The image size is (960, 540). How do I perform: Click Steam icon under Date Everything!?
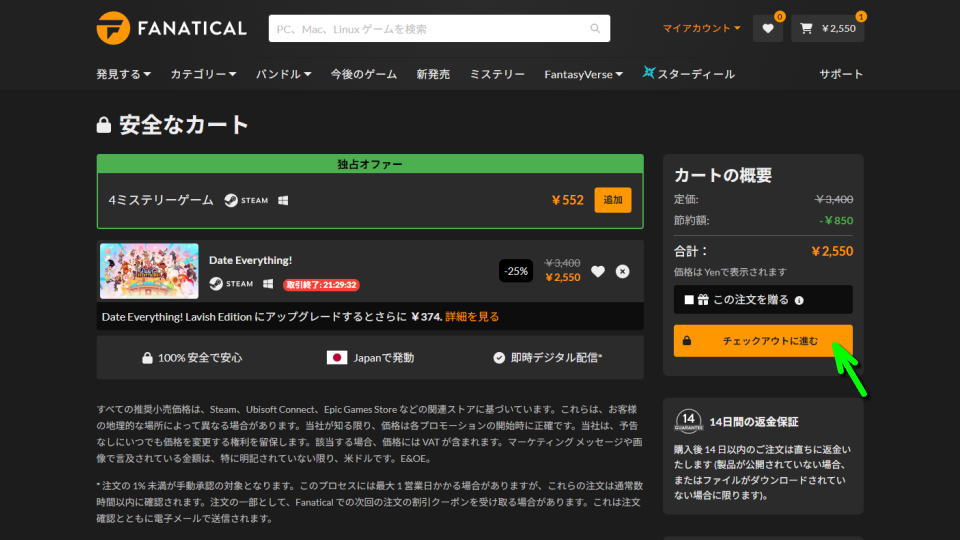pos(216,283)
